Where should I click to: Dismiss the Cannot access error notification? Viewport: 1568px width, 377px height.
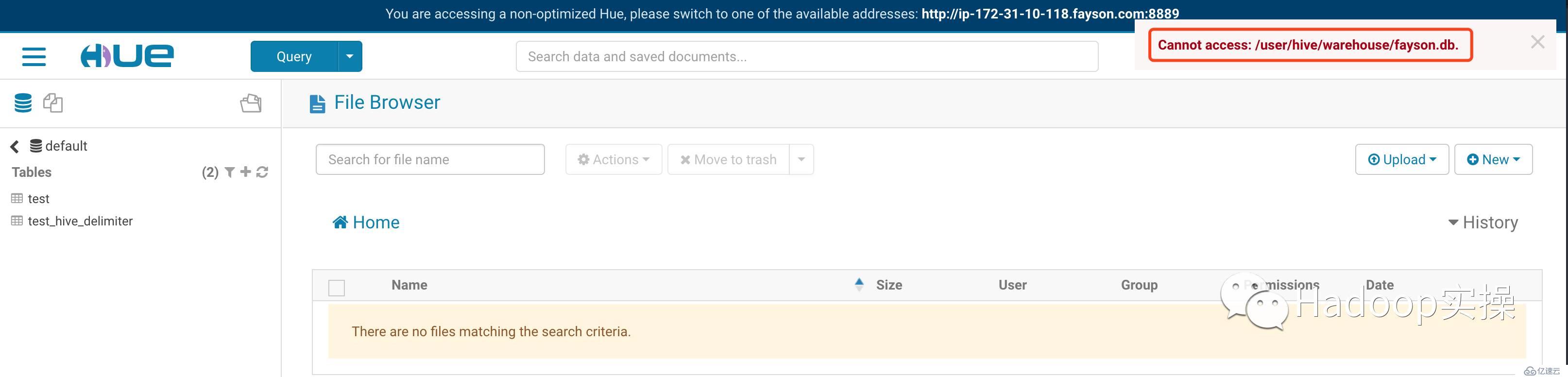[1537, 42]
